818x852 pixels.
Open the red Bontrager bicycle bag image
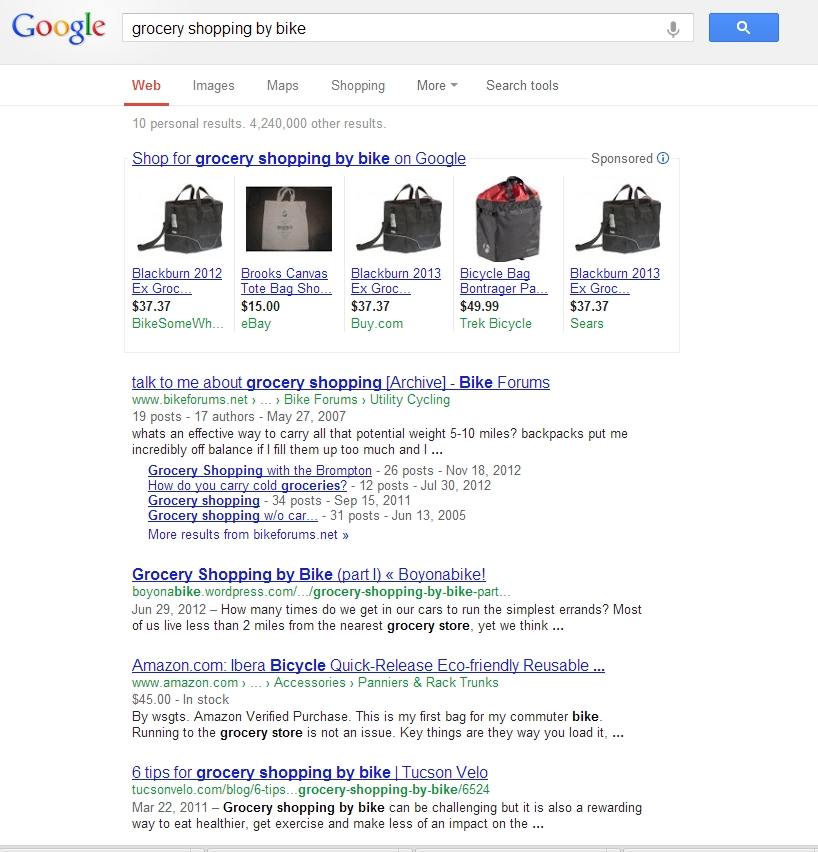click(x=508, y=218)
